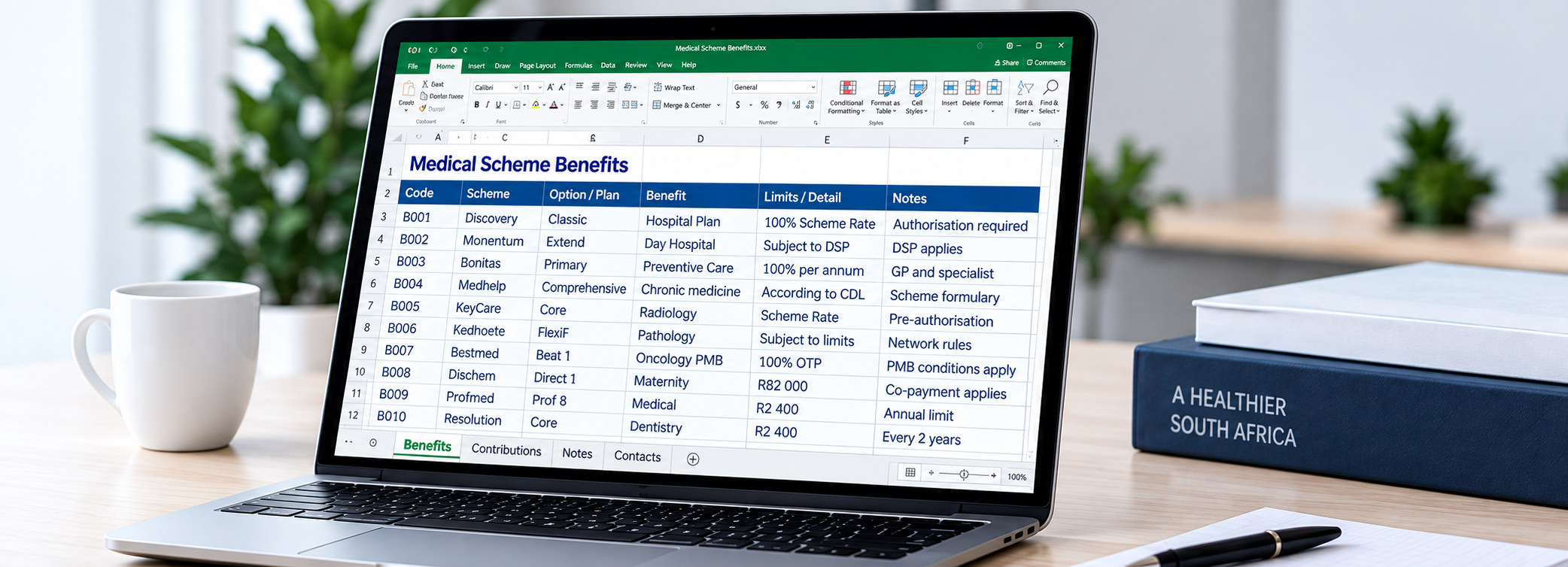Click the 100% zoom level
The height and width of the screenshot is (567, 1568).
pyautogui.click(x=1016, y=477)
